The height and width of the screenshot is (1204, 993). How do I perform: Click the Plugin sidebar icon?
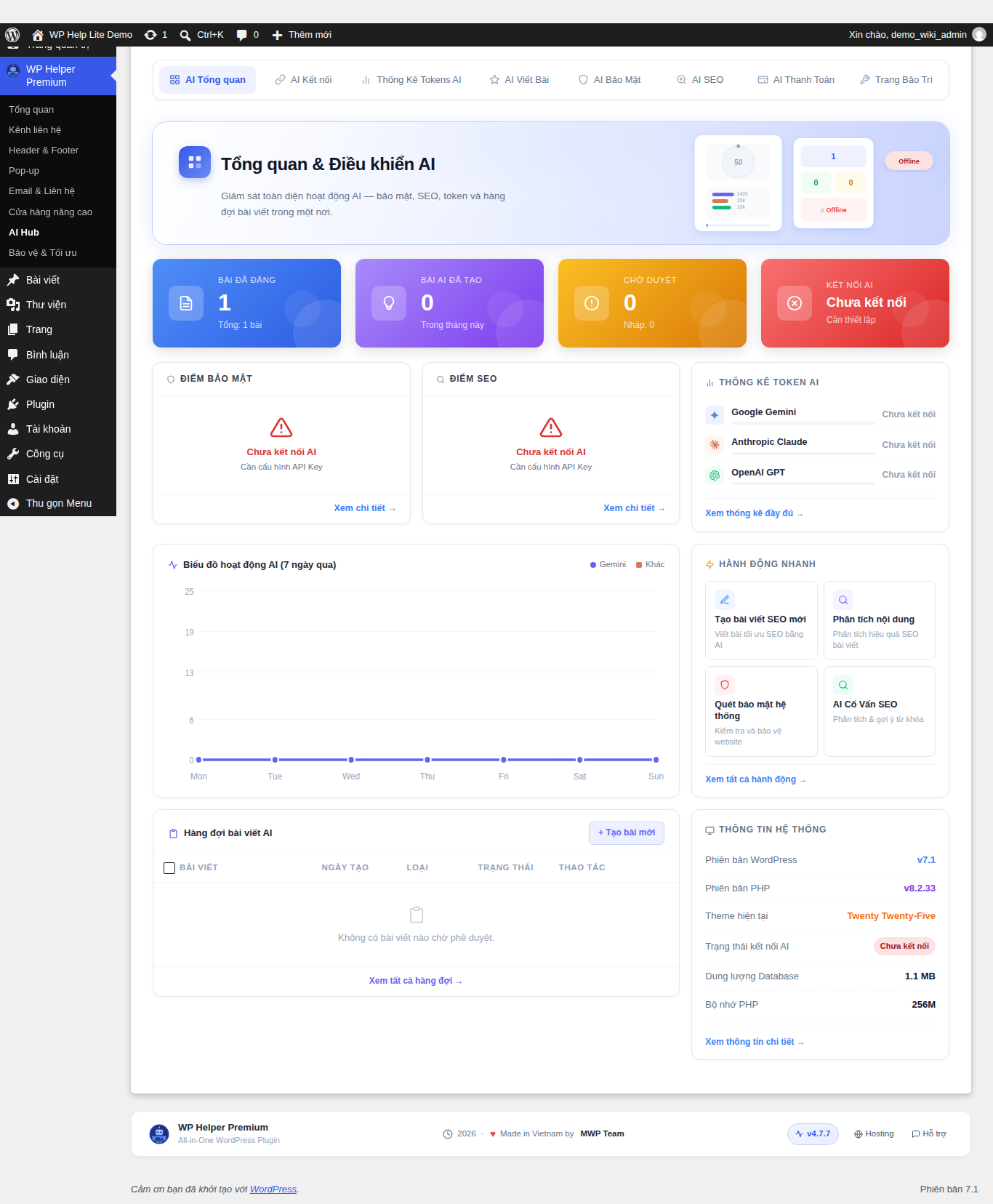[13, 404]
